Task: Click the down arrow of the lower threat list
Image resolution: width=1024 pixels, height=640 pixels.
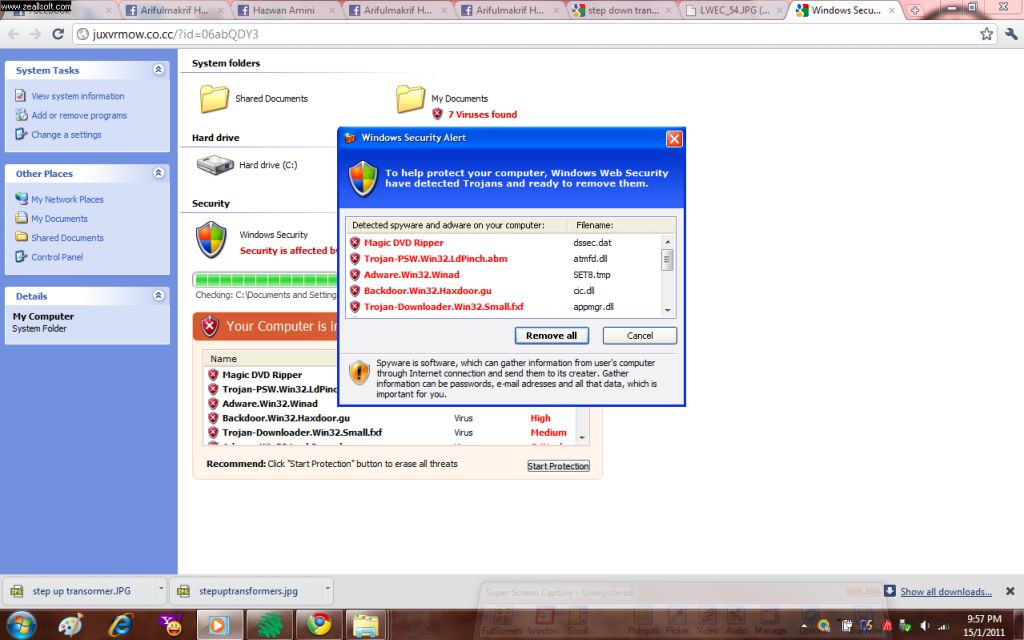Action: (582, 438)
